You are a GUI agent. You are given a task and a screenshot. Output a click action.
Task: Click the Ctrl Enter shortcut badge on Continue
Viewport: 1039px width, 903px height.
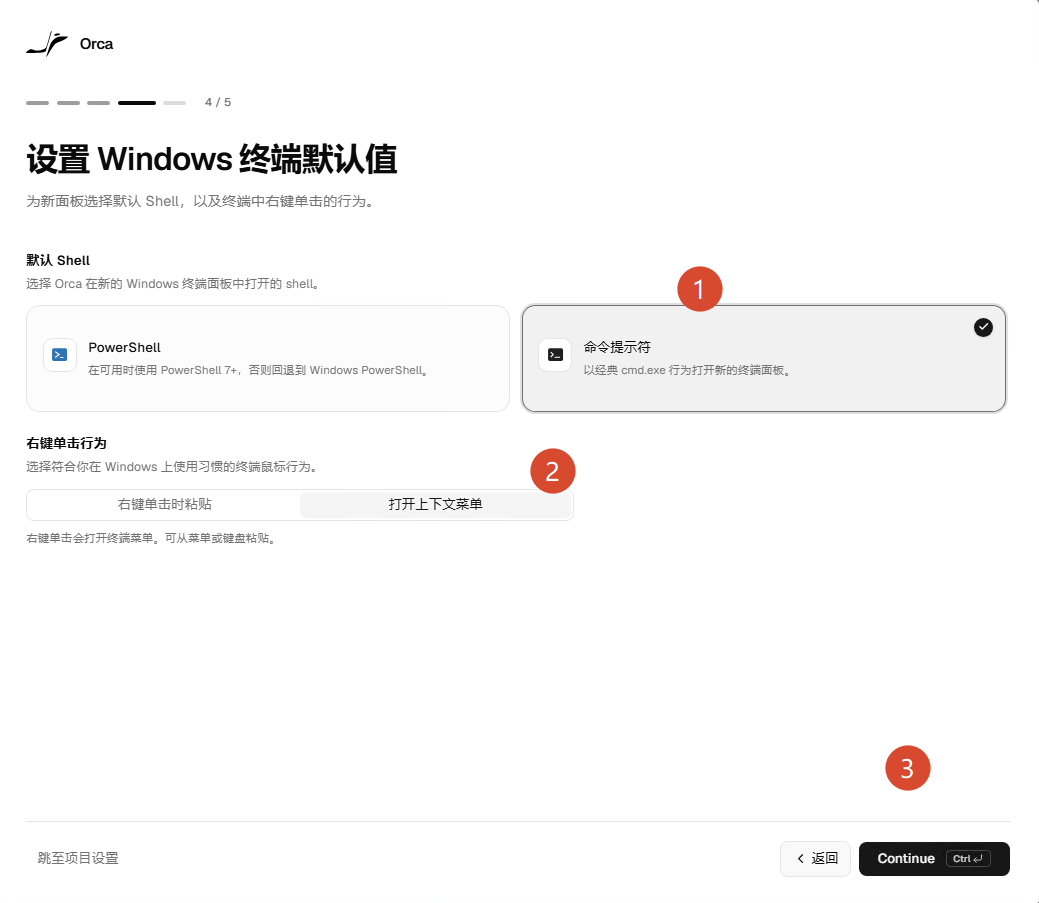[968, 859]
